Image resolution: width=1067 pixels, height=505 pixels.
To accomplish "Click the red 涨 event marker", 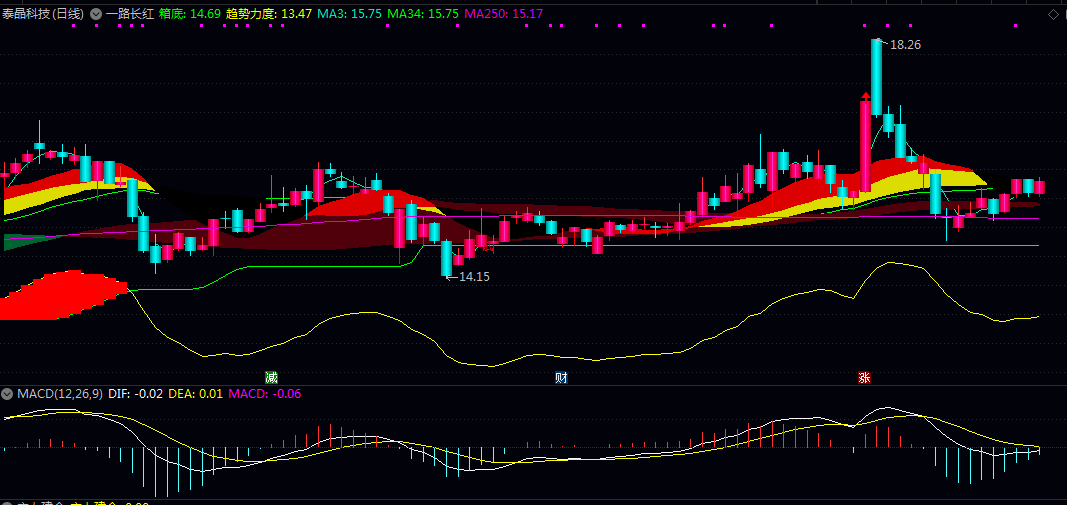I will click(864, 378).
